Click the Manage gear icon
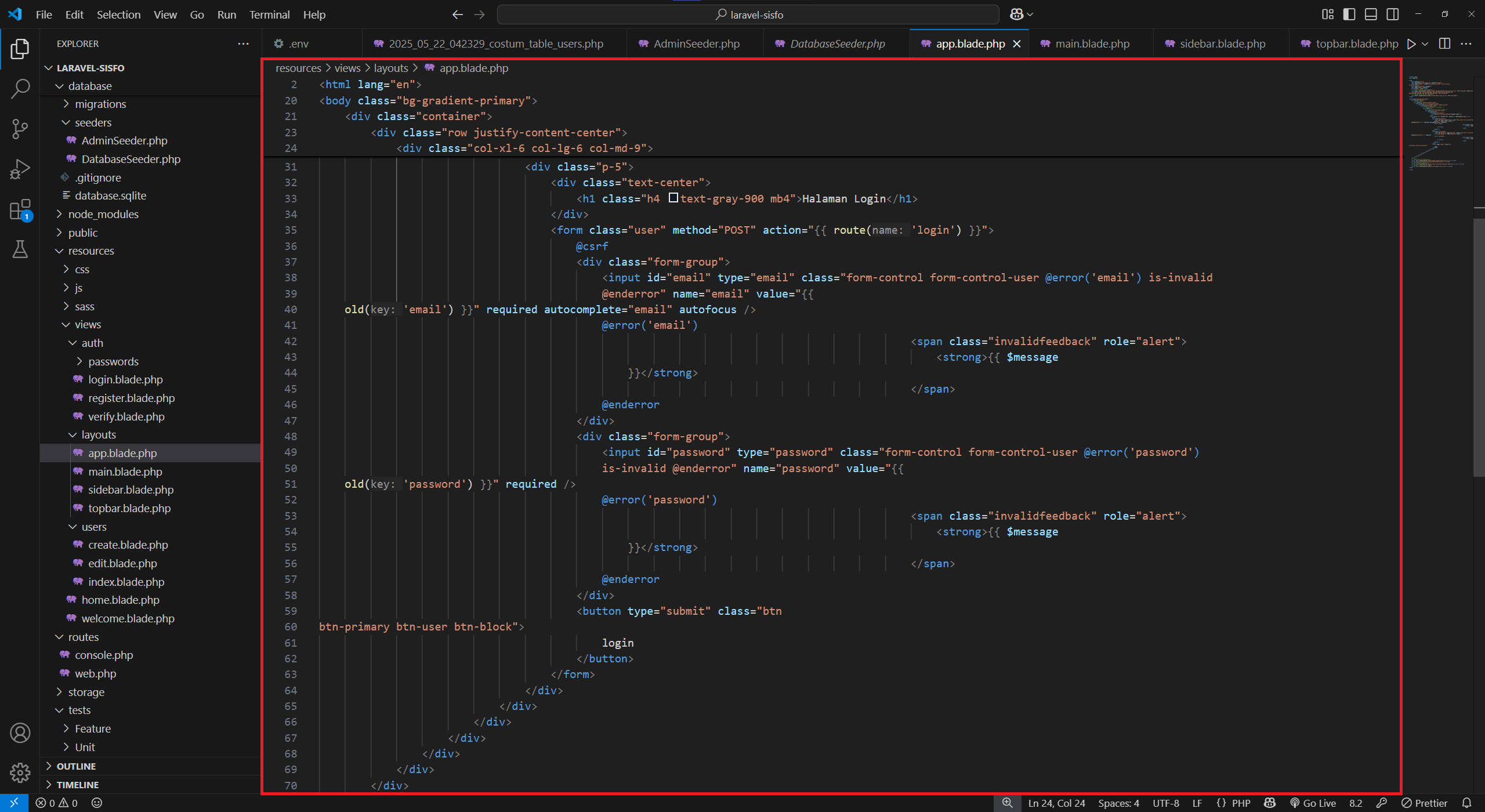The image size is (1485, 812). coord(20,773)
